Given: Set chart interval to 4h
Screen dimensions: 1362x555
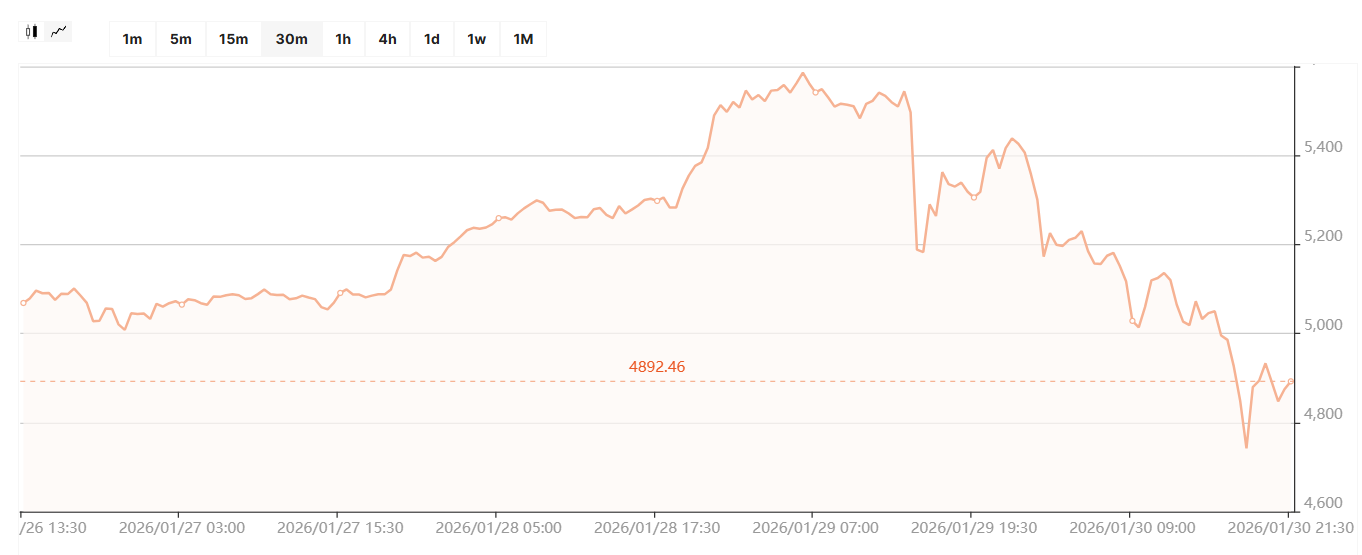Looking at the screenshot, I should [x=387, y=39].
